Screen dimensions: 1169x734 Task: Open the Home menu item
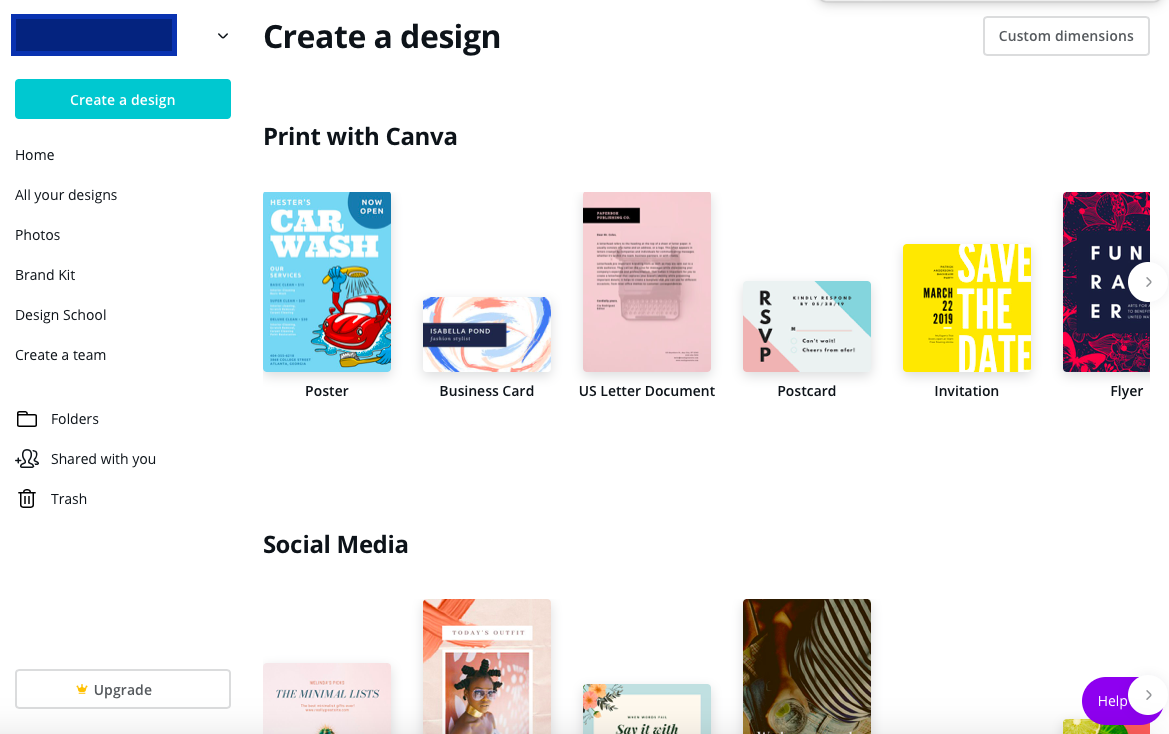point(35,155)
